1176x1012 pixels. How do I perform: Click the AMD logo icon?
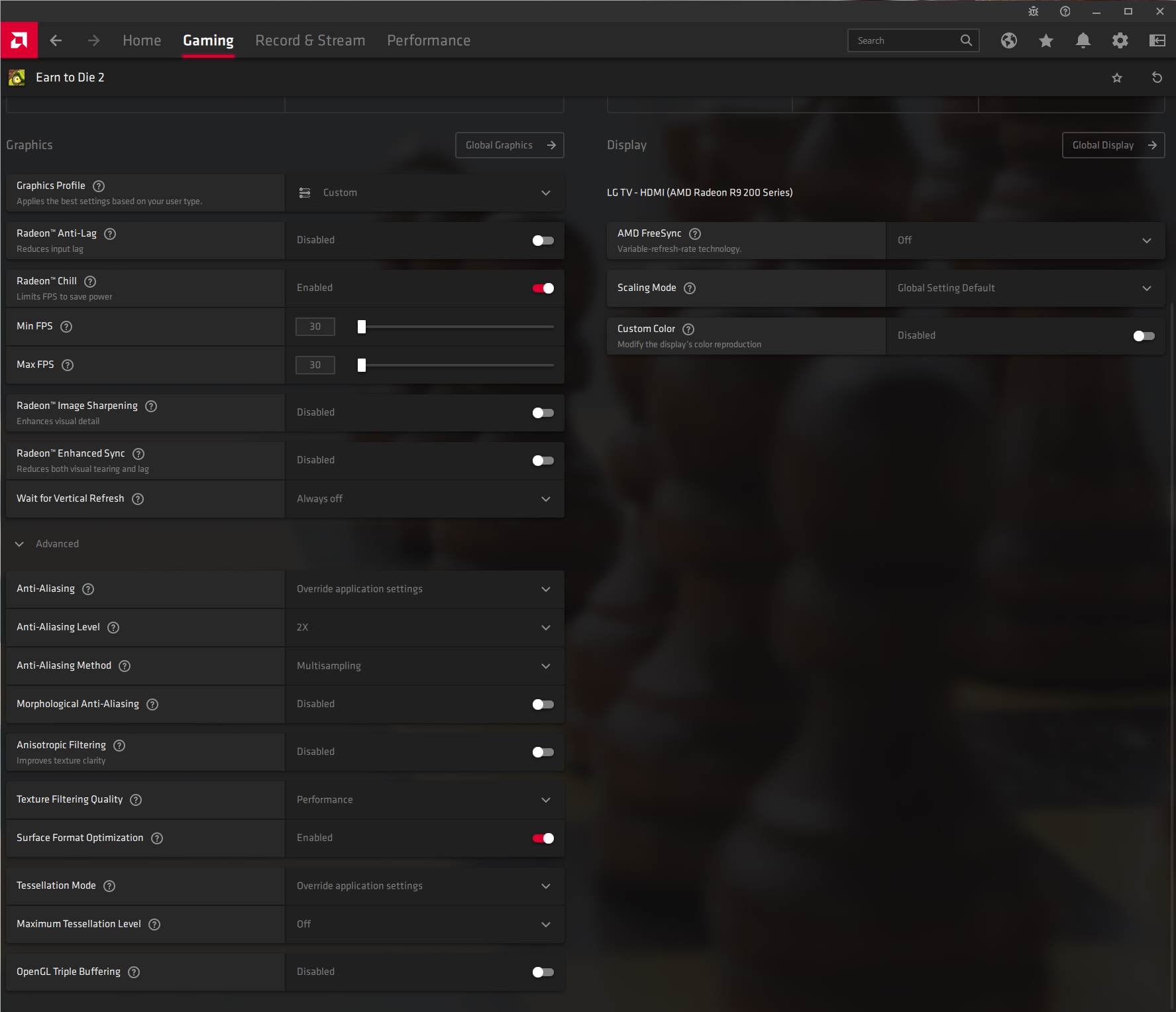(x=19, y=40)
